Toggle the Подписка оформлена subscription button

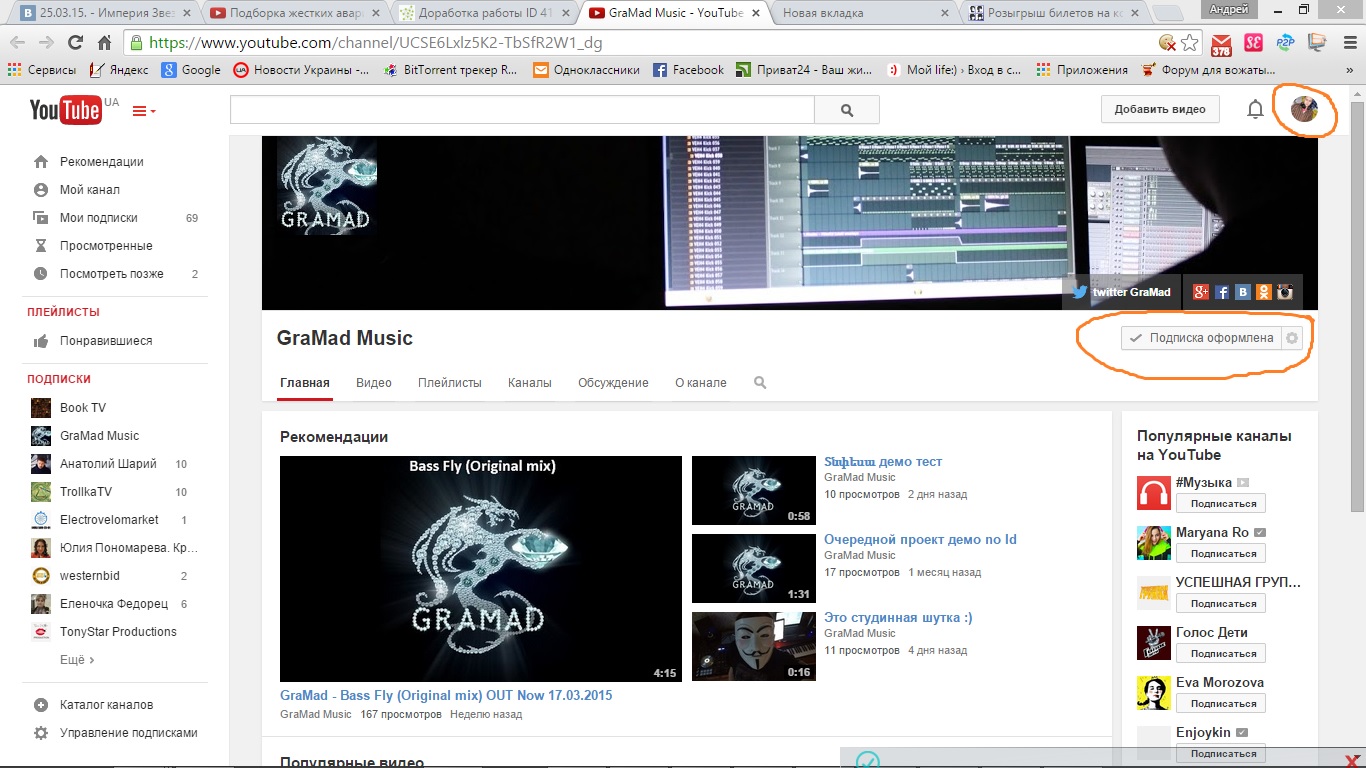point(1201,338)
